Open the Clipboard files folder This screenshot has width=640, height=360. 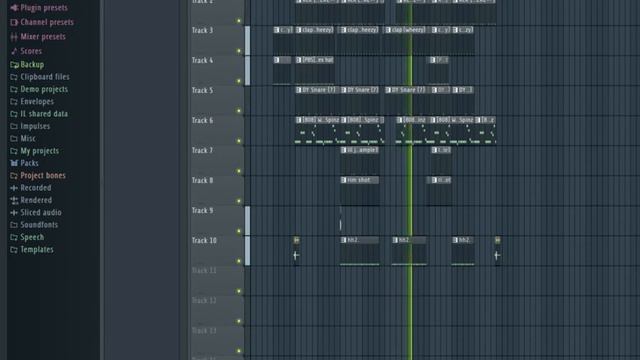click(40, 77)
